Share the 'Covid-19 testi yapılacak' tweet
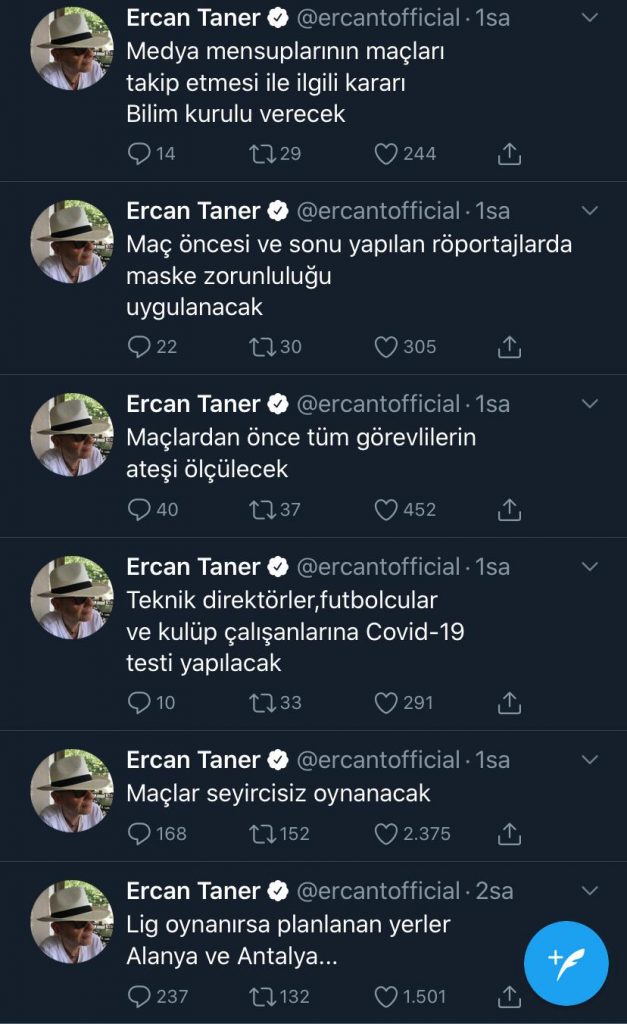The width and height of the screenshot is (627, 1024). pos(509,703)
